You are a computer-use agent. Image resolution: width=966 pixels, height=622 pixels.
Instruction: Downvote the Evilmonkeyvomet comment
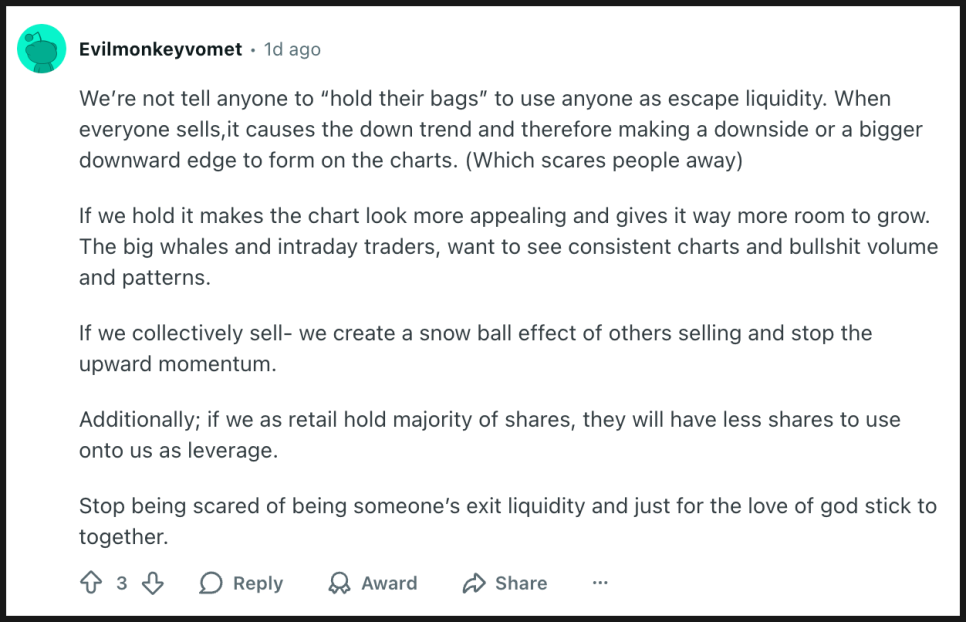coord(152,583)
